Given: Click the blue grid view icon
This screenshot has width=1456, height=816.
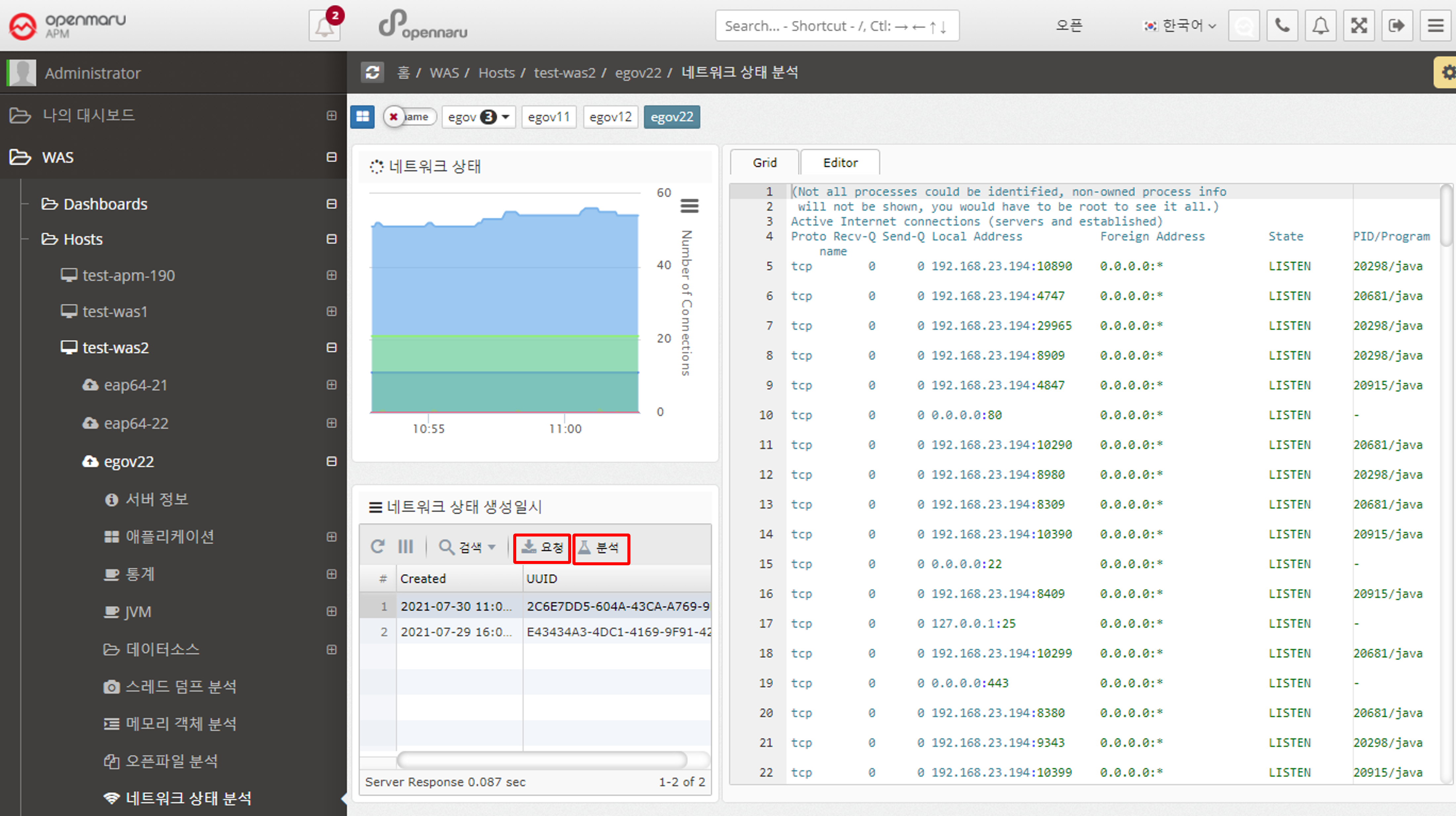Looking at the screenshot, I should click(x=362, y=117).
